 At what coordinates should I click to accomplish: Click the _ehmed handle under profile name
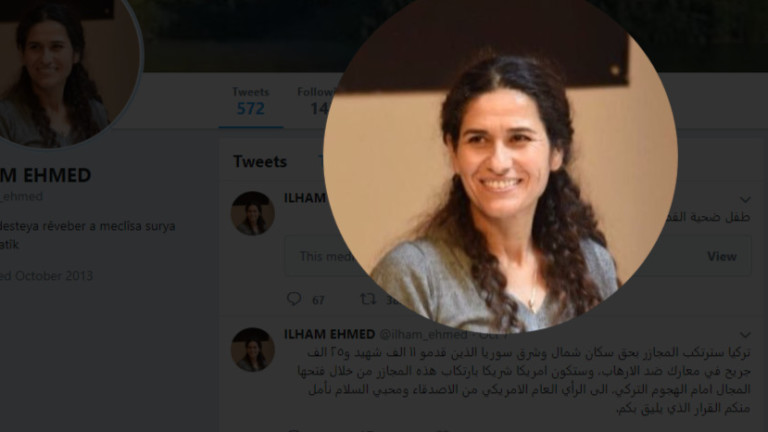coord(21,196)
